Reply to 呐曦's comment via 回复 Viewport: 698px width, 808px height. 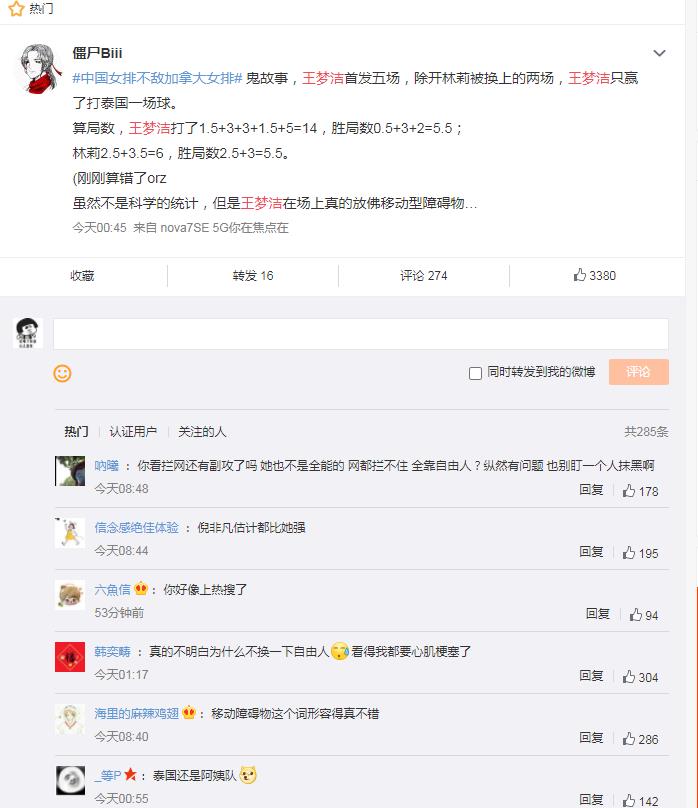(x=591, y=490)
